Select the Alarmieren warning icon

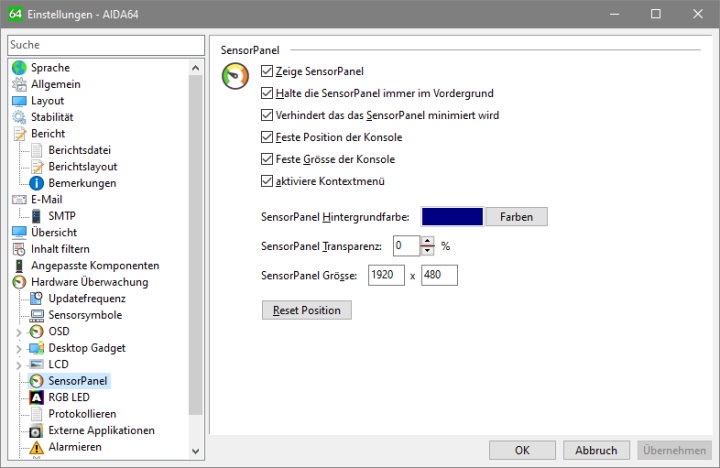[37, 447]
